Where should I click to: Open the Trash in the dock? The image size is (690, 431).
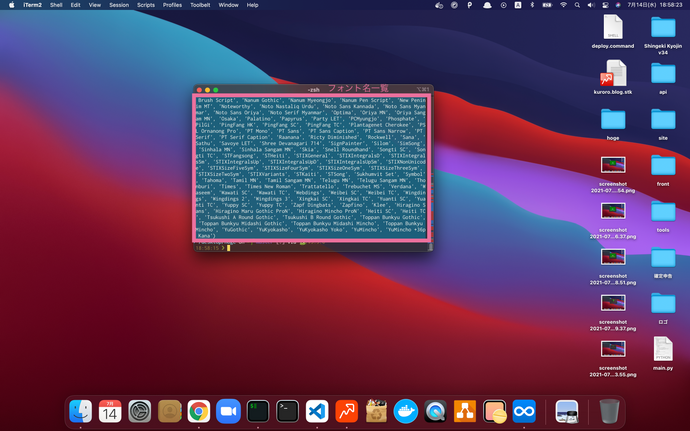[609, 411]
